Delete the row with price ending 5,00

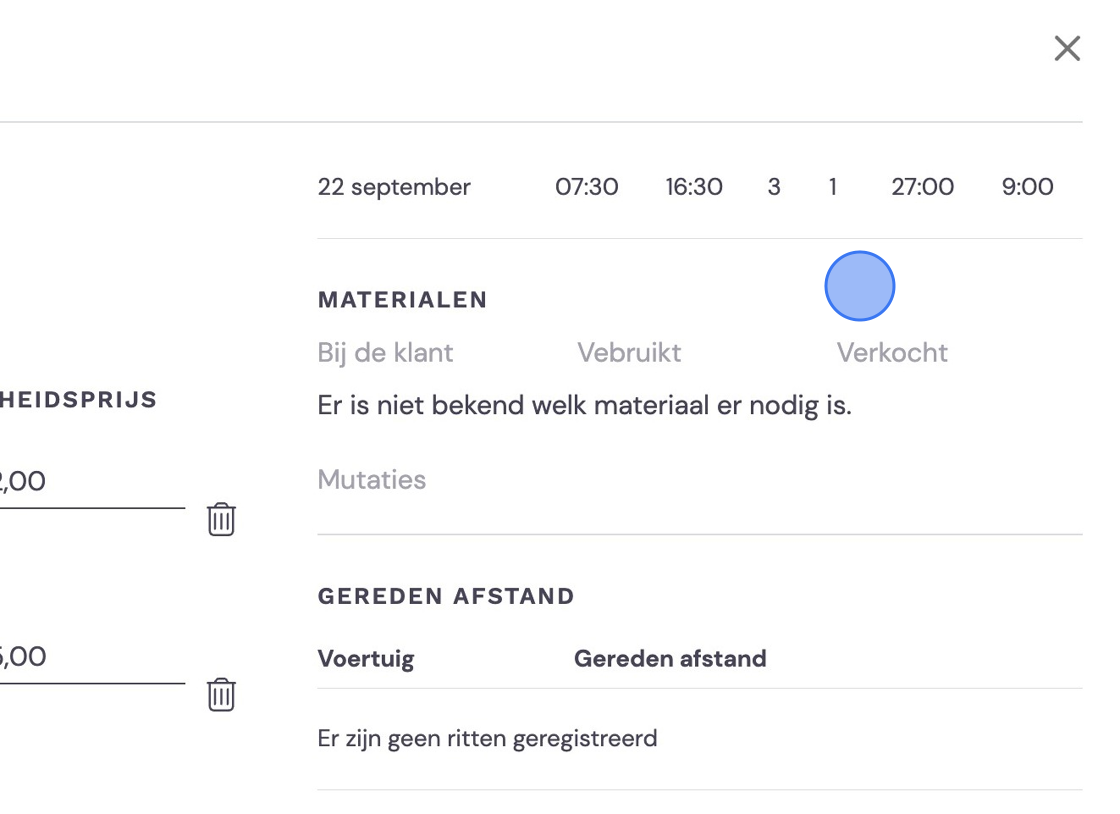click(x=221, y=695)
